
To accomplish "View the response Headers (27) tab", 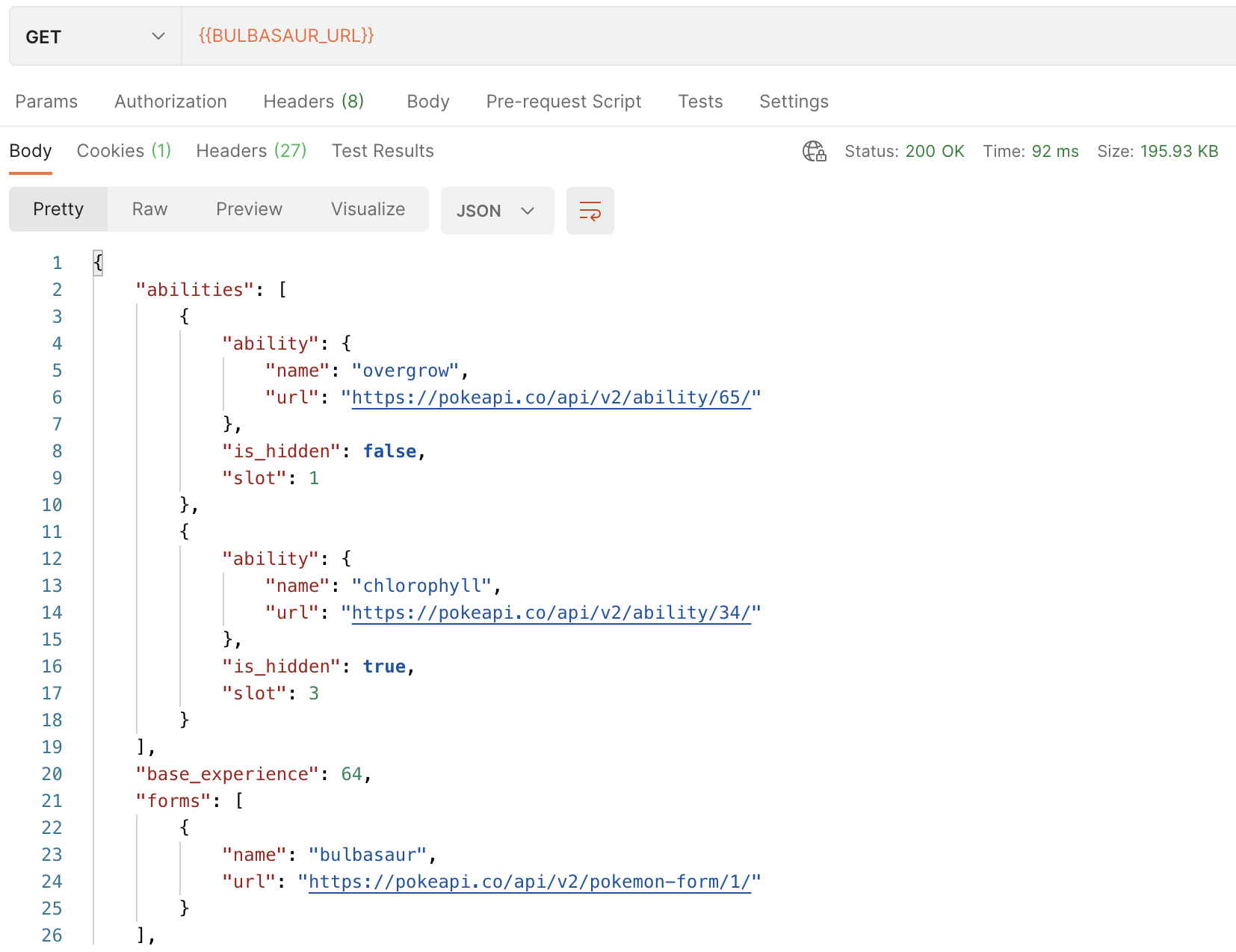I will point(251,151).
